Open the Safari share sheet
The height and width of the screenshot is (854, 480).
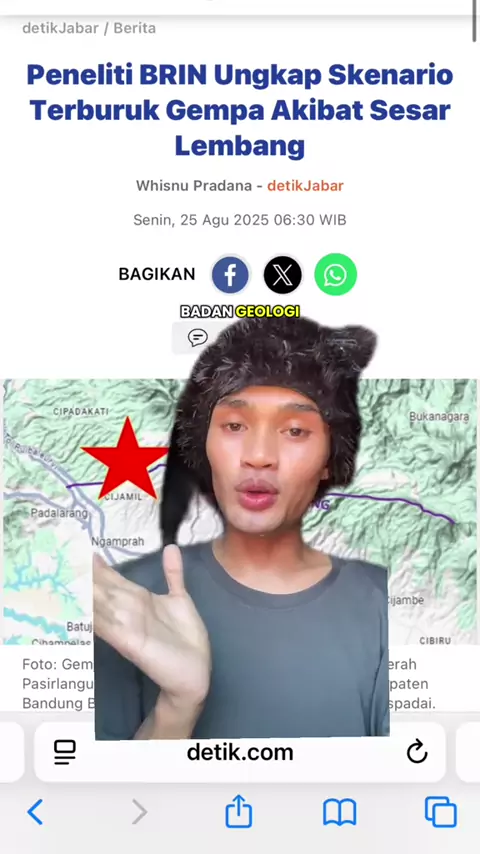[239, 810]
